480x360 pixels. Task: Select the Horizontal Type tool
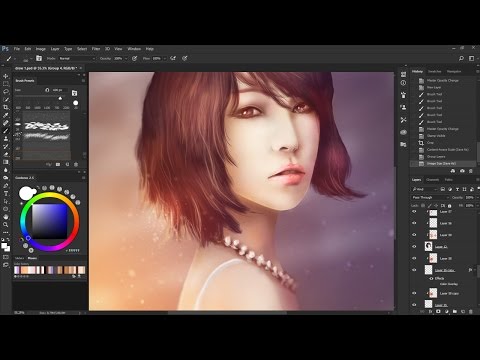[6, 194]
